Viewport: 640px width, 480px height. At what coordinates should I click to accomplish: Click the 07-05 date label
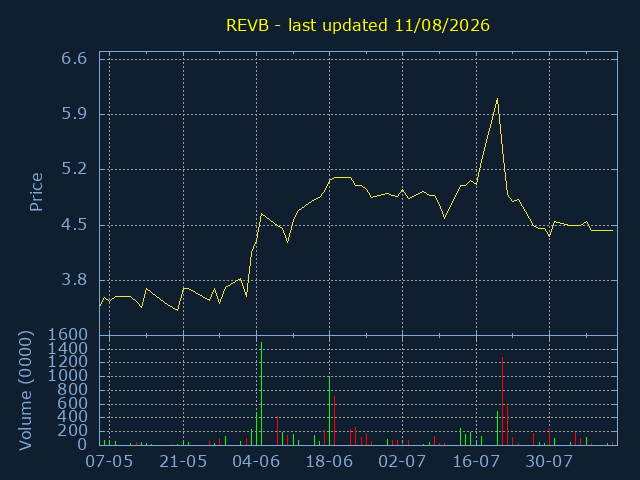[109, 462]
